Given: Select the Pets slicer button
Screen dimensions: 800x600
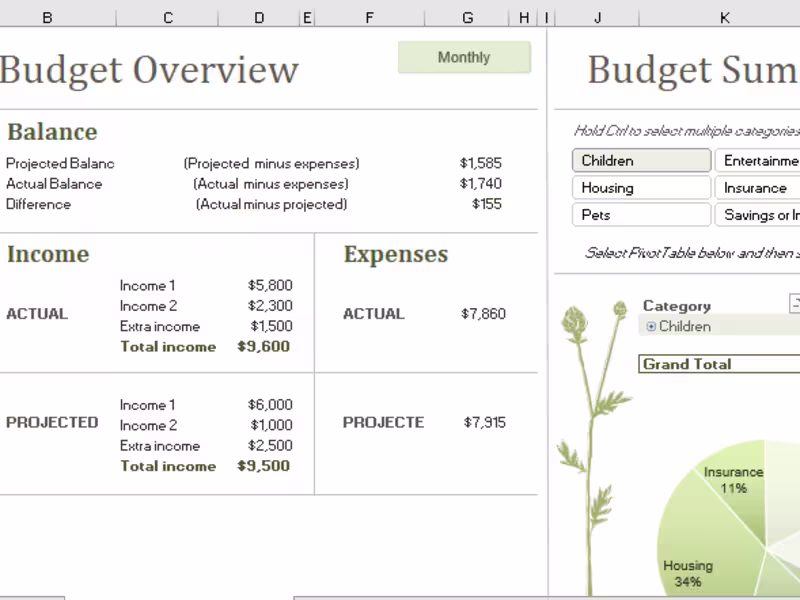Looking at the screenshot, I should point(641,215).
